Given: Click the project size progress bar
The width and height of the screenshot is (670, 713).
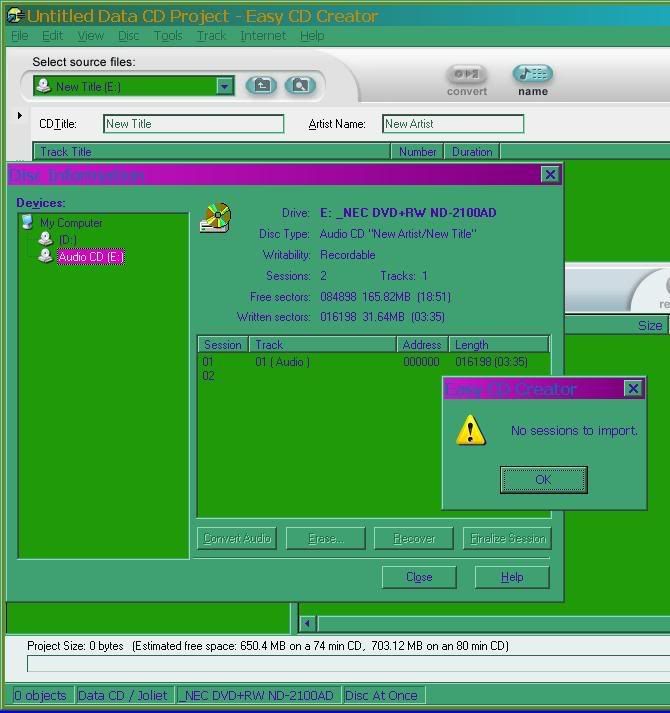Looking at the screenshot, I should [348, 663].
